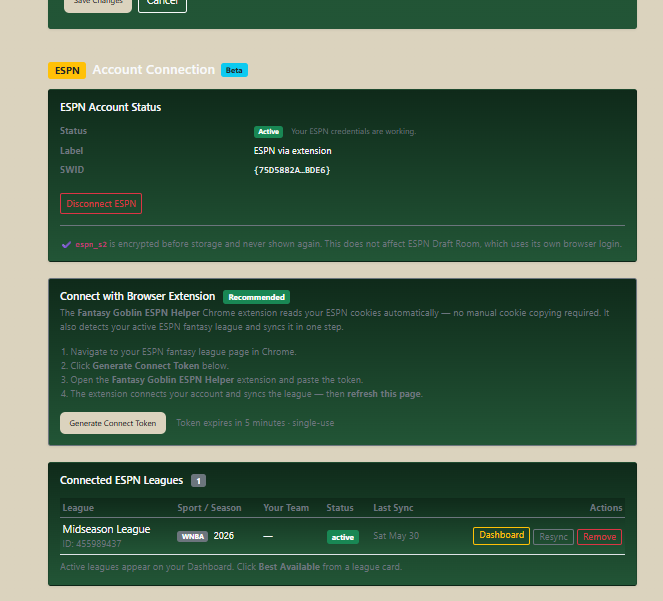
Task: Click the leagues count badge 1
Action: [198, 480]
